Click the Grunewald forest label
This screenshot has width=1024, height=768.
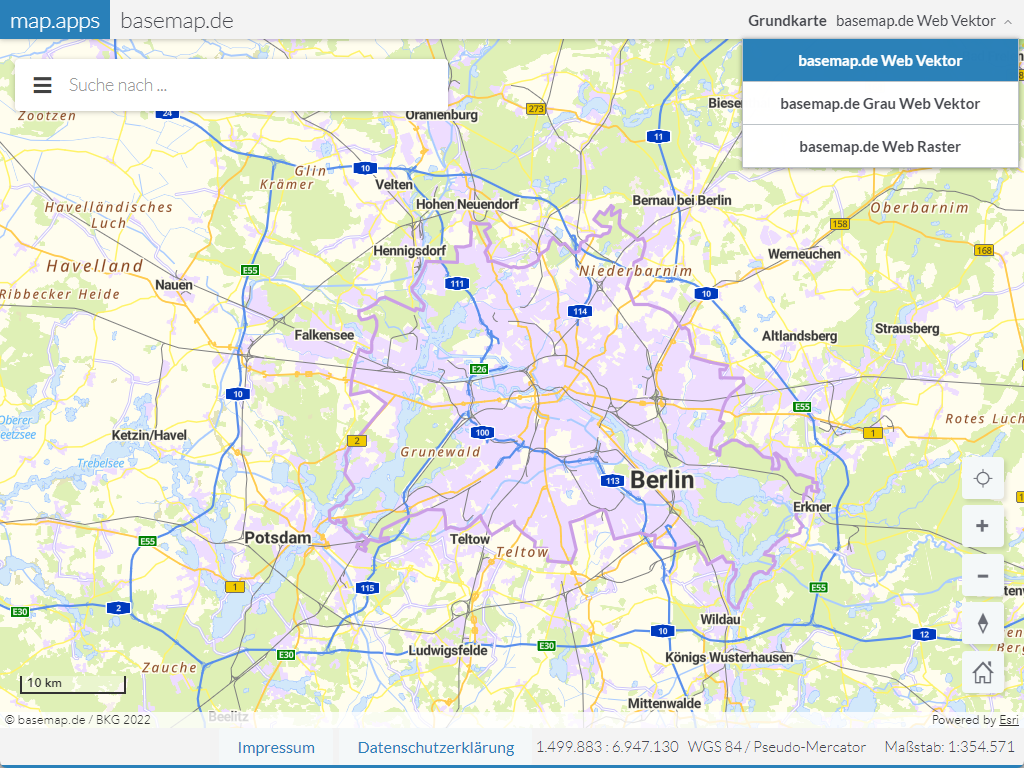click(x=440, y=452)
